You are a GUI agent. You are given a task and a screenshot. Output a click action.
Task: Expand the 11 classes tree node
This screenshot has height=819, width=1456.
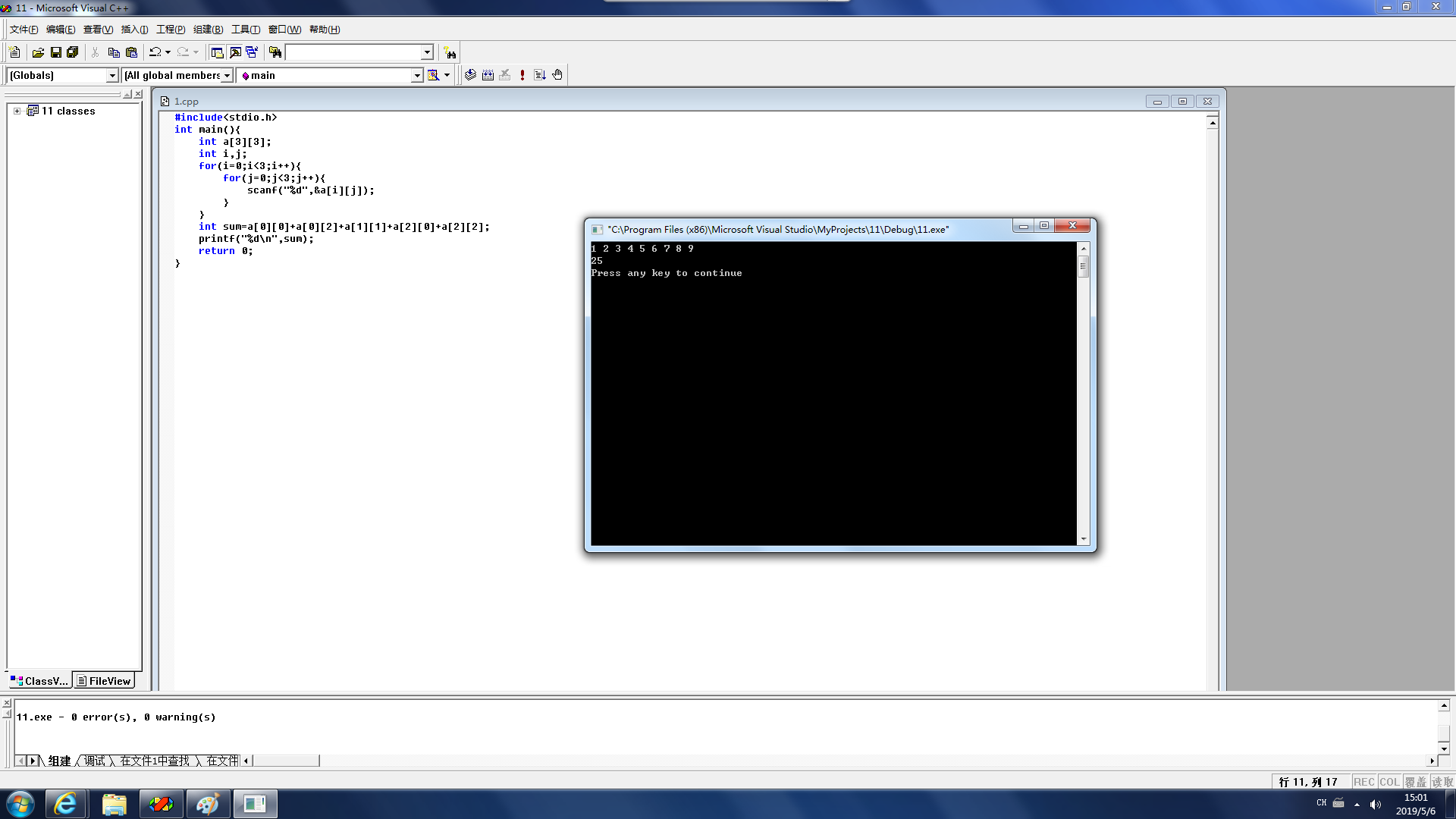pyautogui.click(x=17, y=111)
